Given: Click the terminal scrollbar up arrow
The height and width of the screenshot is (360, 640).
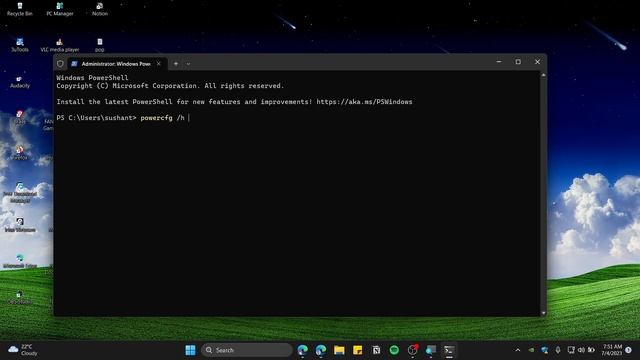Looking at the screenshot, I should (x=543, y=75).
